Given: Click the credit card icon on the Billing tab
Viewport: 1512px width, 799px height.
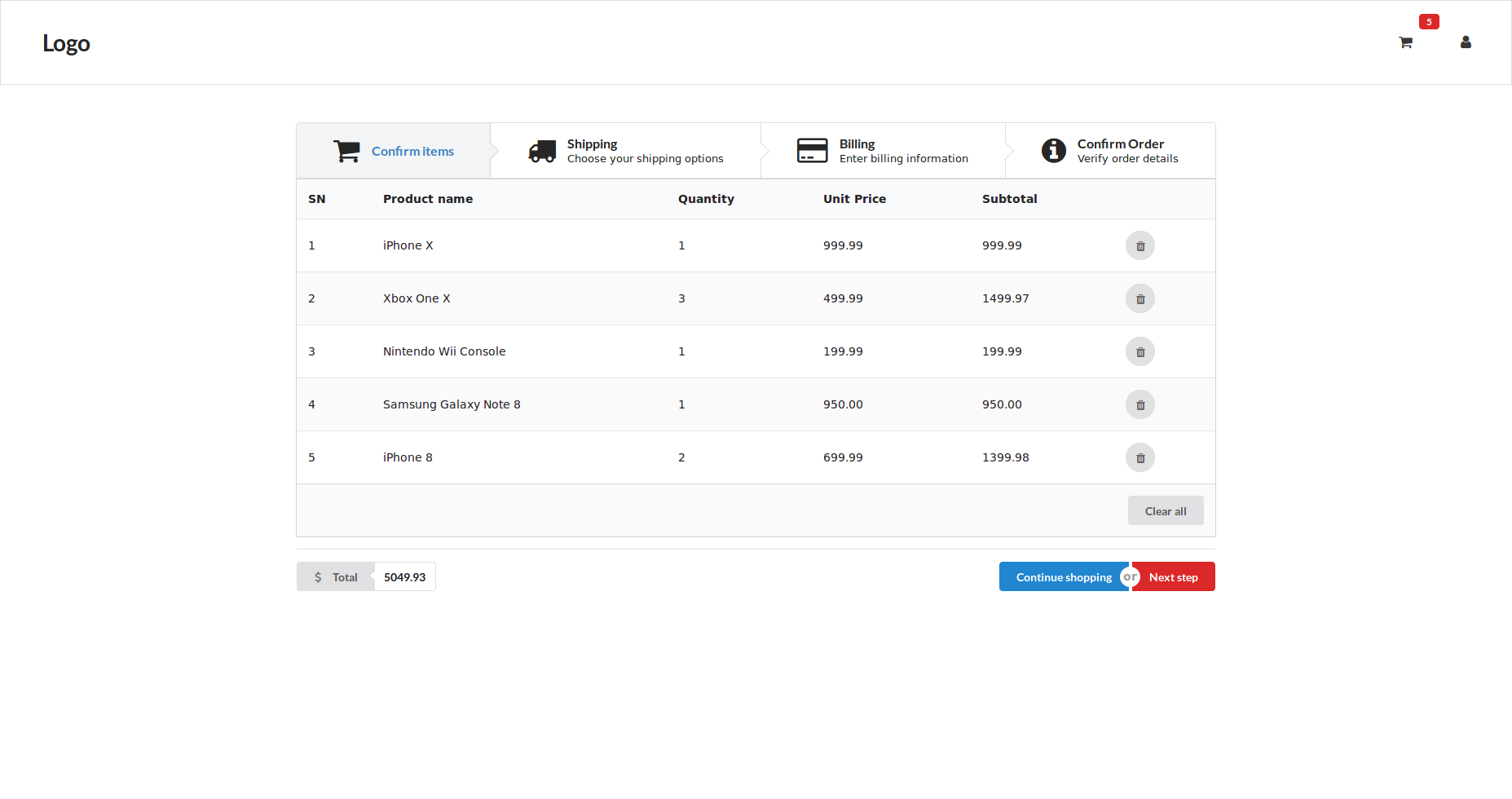Looking at the screenshot, I should point(813,150).
